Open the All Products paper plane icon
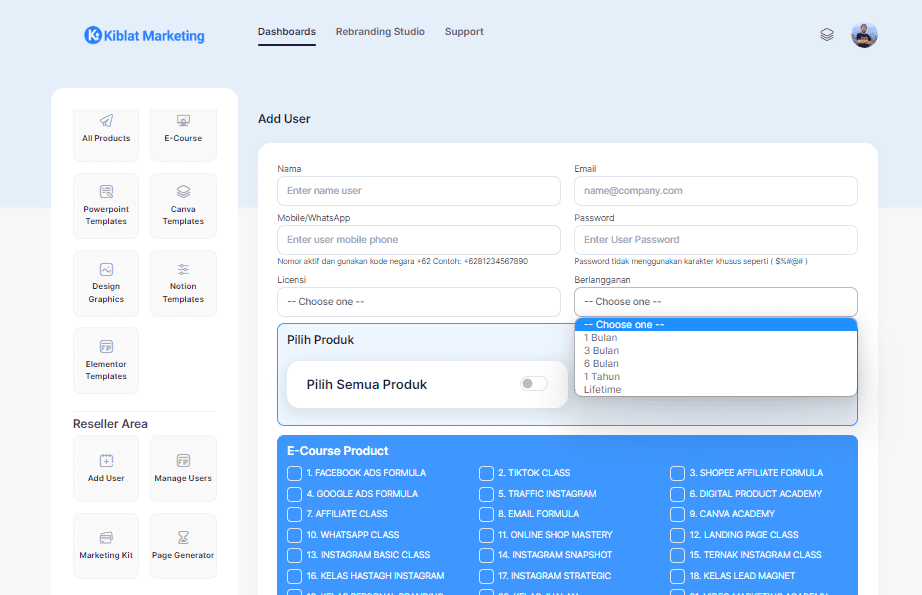The height and width of the screenshot is (595, 922). (106, 121)
